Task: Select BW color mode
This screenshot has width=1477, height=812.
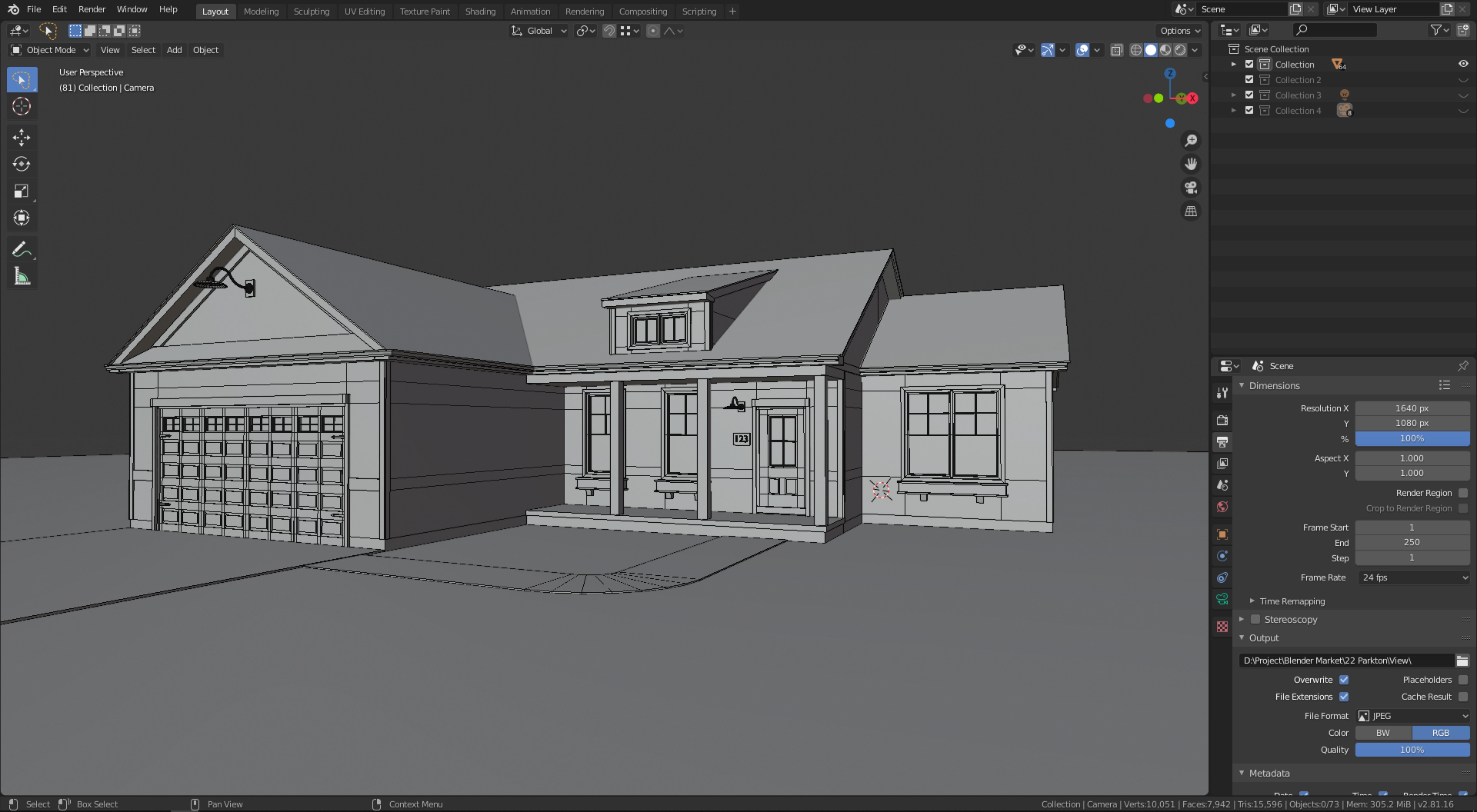Action: 1383,733
